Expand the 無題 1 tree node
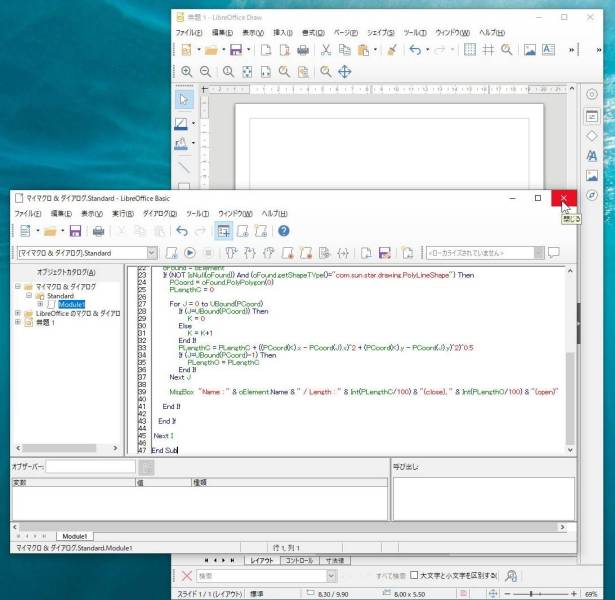 [x=18, y=322]
